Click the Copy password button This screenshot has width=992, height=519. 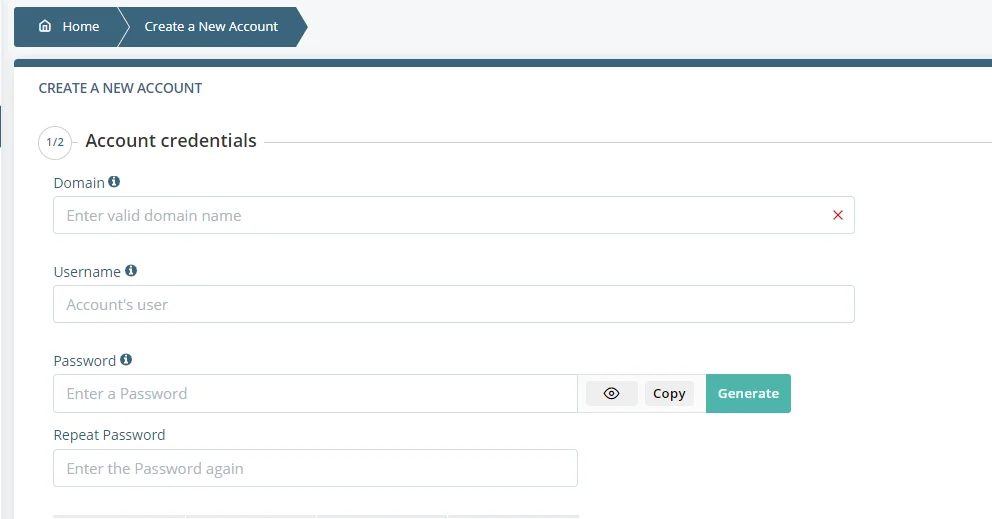coord(669,393)
